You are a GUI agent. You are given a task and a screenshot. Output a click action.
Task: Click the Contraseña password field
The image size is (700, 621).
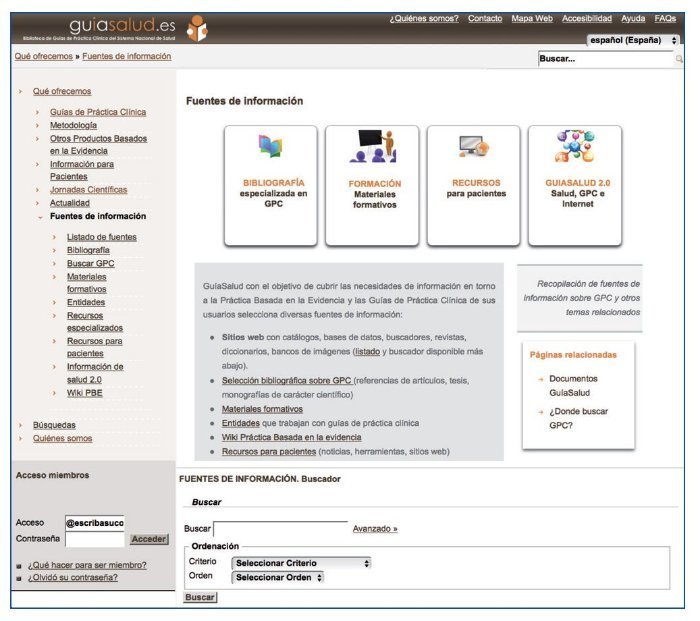[x=95, y=539]
